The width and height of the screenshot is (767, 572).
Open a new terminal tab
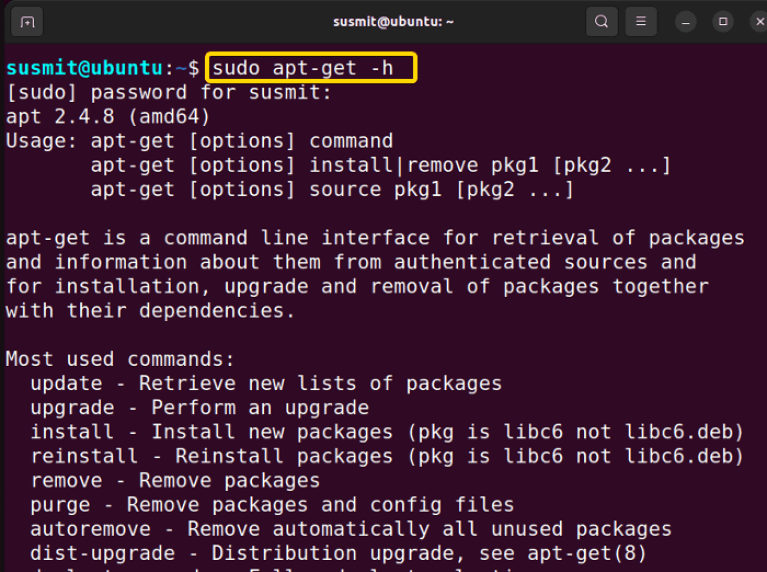[x=27, y=22]
